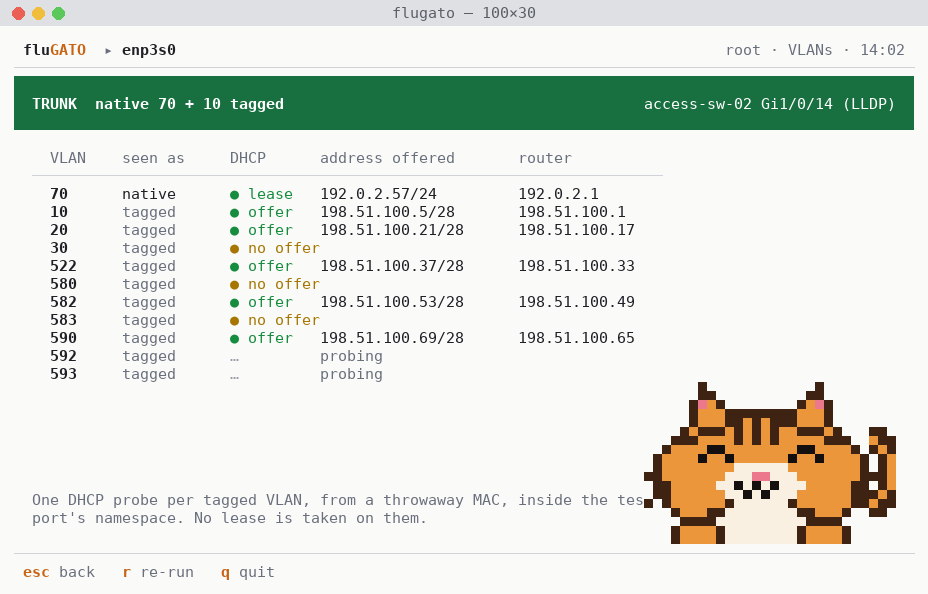Click the amber dot on VLAN 583 row
The width and height of the screenshot is (928, 594).
(234, 321)
